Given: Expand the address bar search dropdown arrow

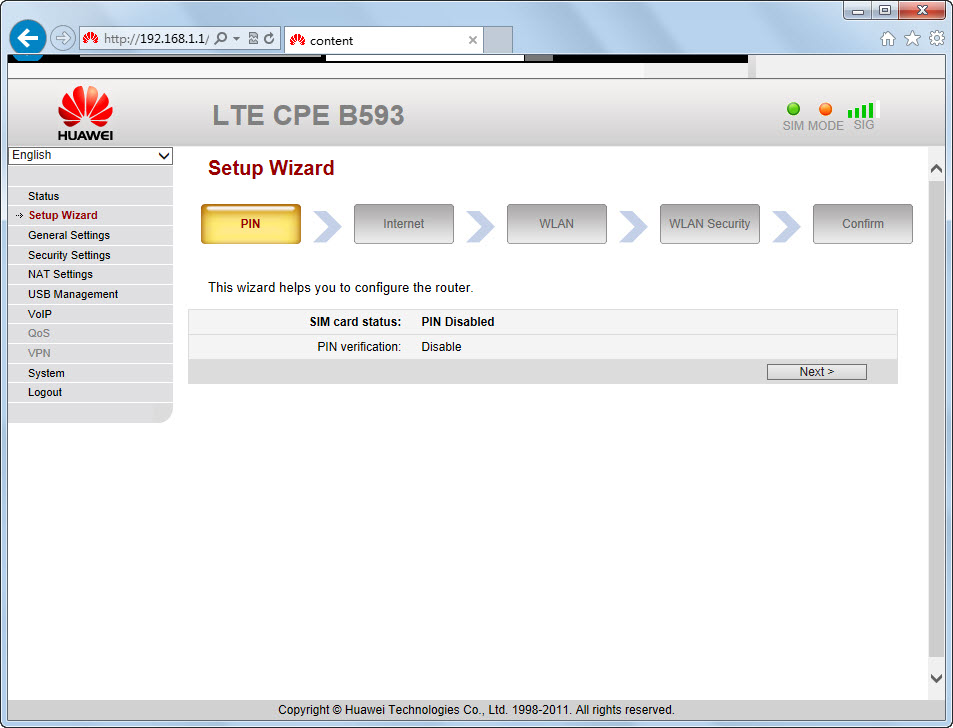Looking at the screenshot, I should pyautogui.click(x=236, y=39).
